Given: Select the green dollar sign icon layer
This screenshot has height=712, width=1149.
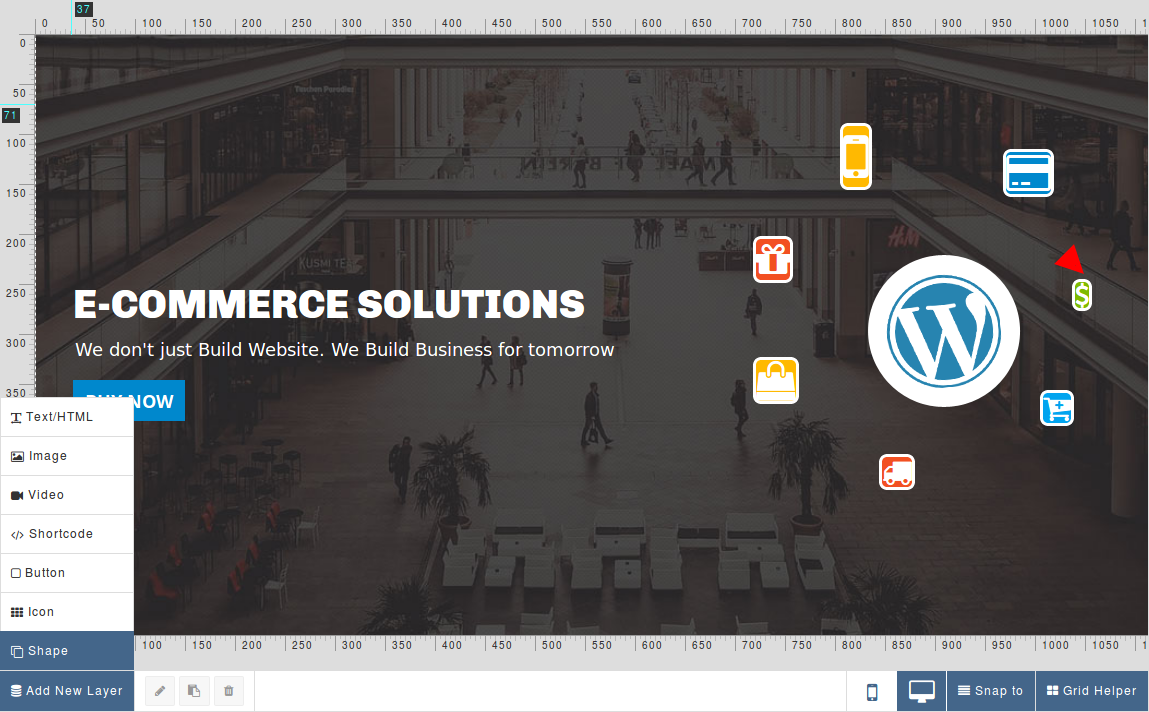Looking at the screenshot, I should pos(1082,295).
